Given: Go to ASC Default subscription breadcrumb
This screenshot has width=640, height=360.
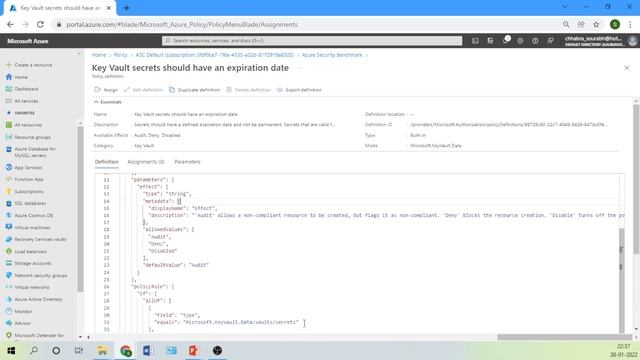Looking at the screenshot, I should [x=215, y=55].
